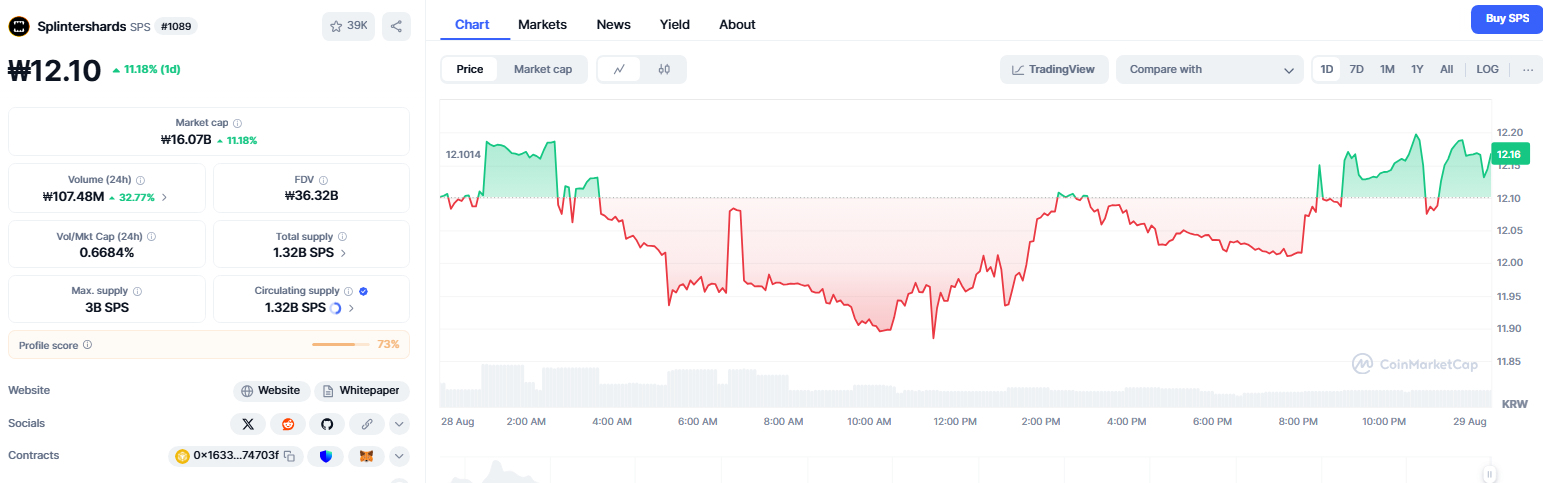Open the Markets tab
Image resolution: width=1543 pixels, height=483 pixels.
tap(542, 24)
